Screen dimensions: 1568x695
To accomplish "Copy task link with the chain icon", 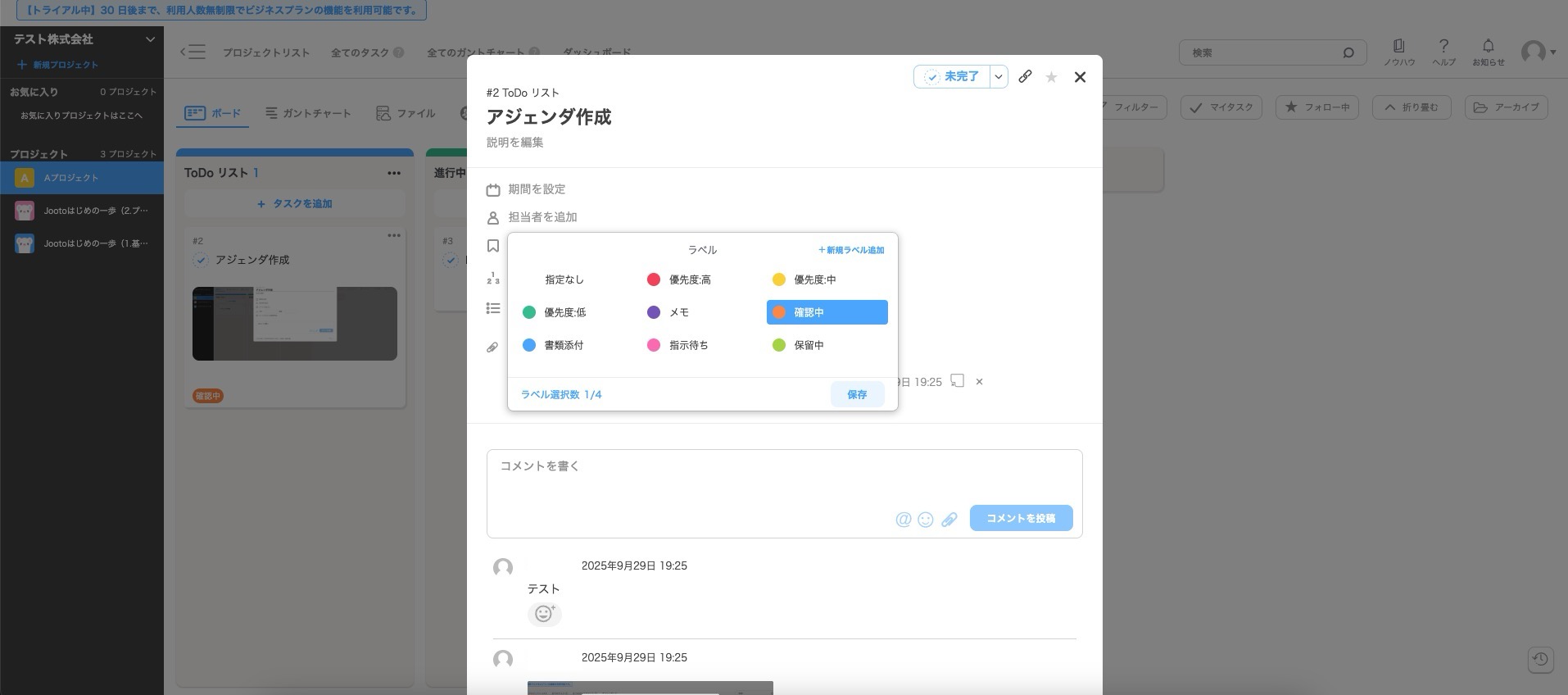I will tap(1025, 76).
